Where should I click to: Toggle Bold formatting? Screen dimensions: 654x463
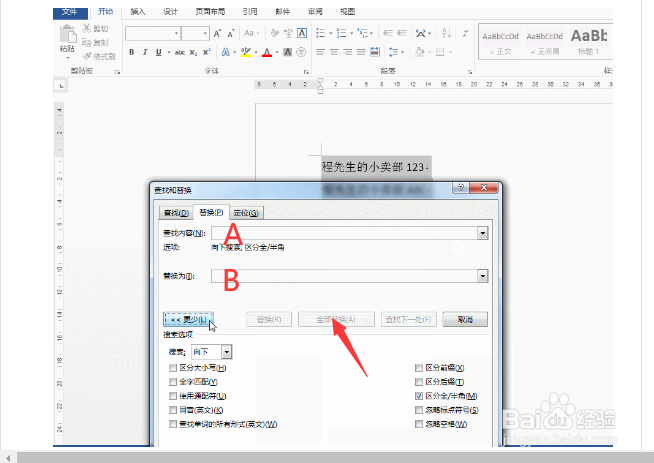[131, 52]
